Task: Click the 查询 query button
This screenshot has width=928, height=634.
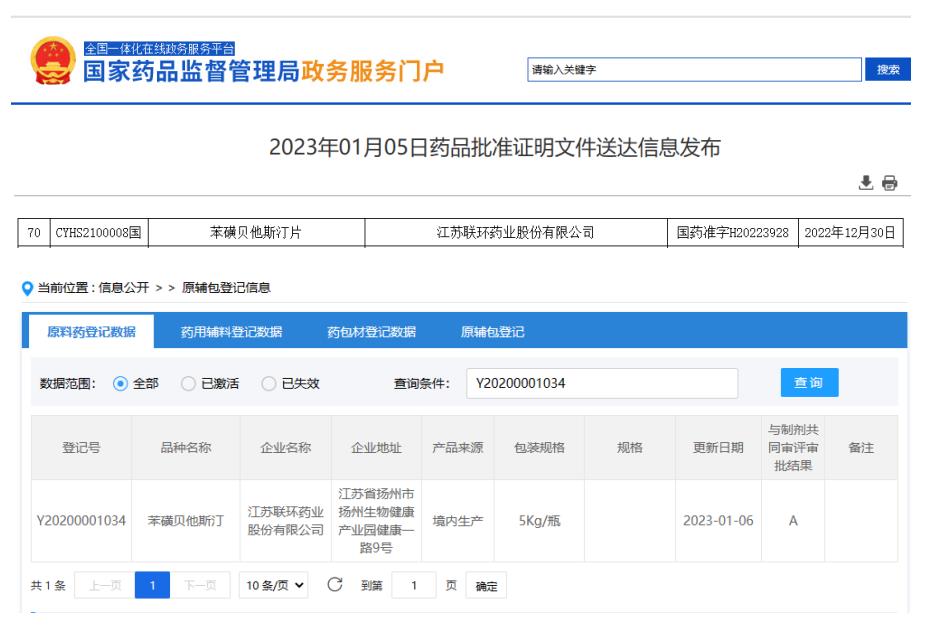Action: click(x=809, y=382)
